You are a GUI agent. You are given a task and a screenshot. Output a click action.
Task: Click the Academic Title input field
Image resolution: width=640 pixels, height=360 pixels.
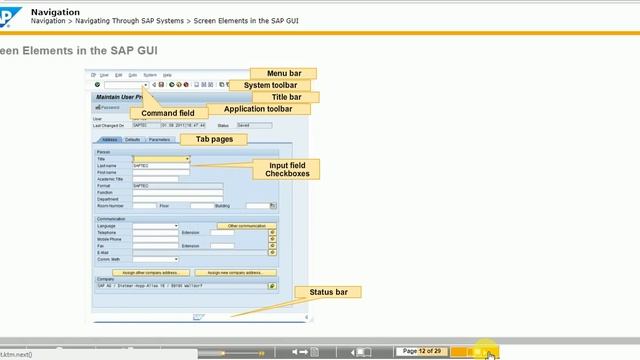tap(156, 179)
